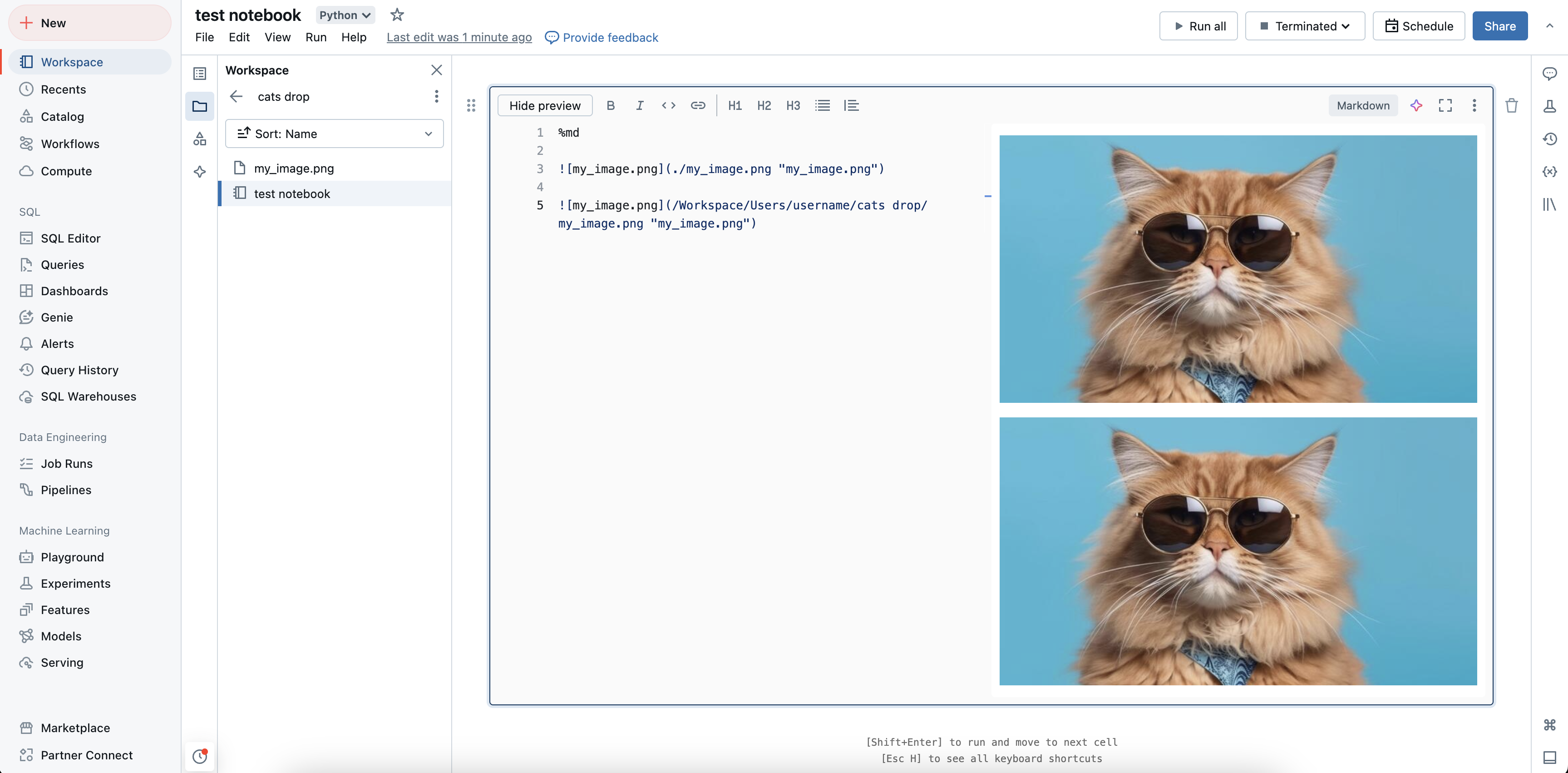Toggle the Markdown cell preview
Viewport: 1568px width, 773px height.
[544, 105]
